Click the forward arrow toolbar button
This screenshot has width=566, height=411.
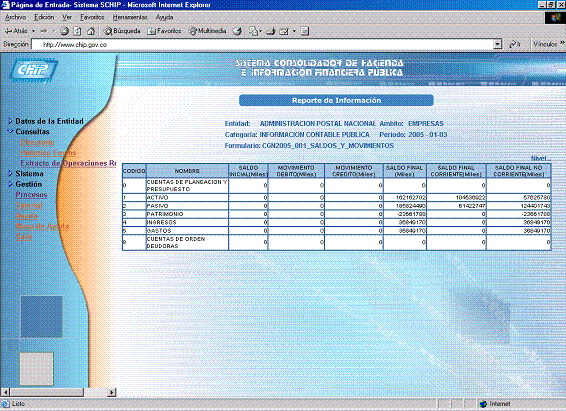pyautogui.click(x=44, y=31)
